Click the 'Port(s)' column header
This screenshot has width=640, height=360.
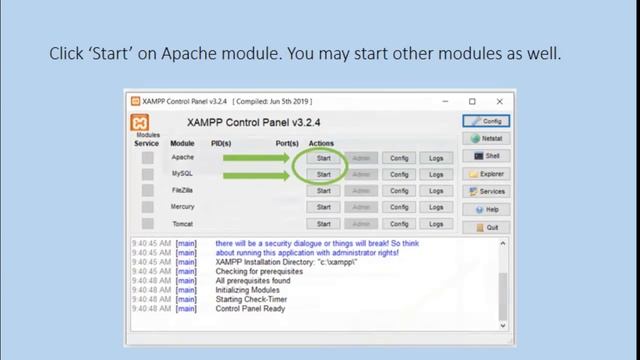coord(287,143)
